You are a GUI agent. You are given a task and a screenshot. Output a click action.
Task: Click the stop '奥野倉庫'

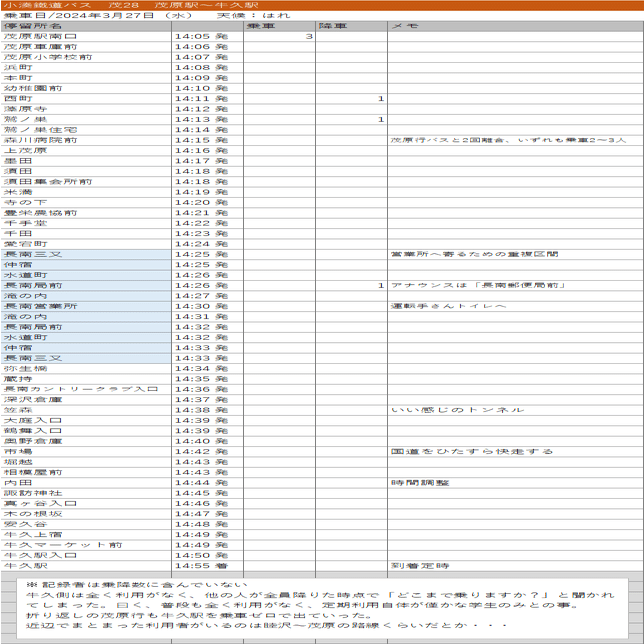pyautogui.click(x=33, y=441)
